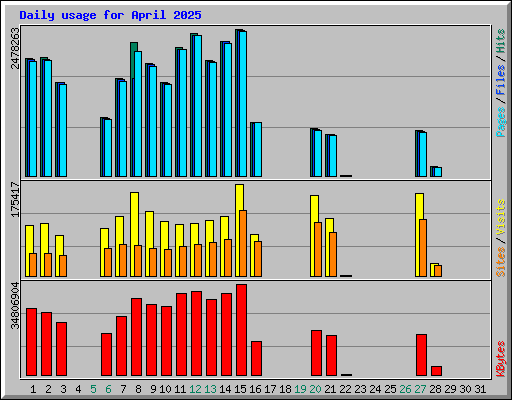Select day 18 on the x-axis
This screenshot has height=400, width=512.
(x=285, y=389)
